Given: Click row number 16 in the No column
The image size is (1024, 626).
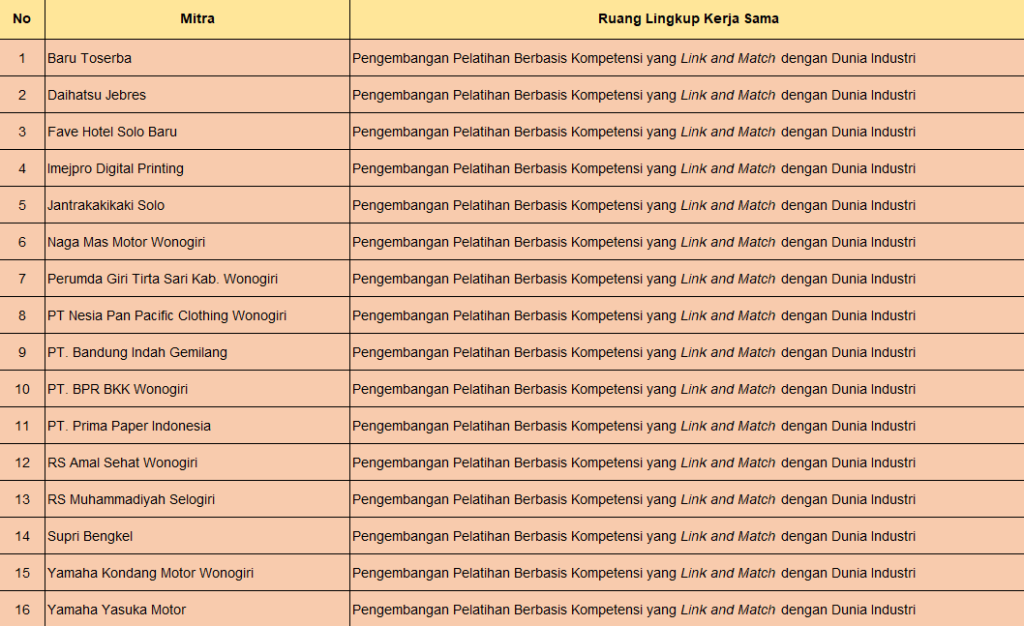Looking at the screenshot, I should click(x=22, y=610).
